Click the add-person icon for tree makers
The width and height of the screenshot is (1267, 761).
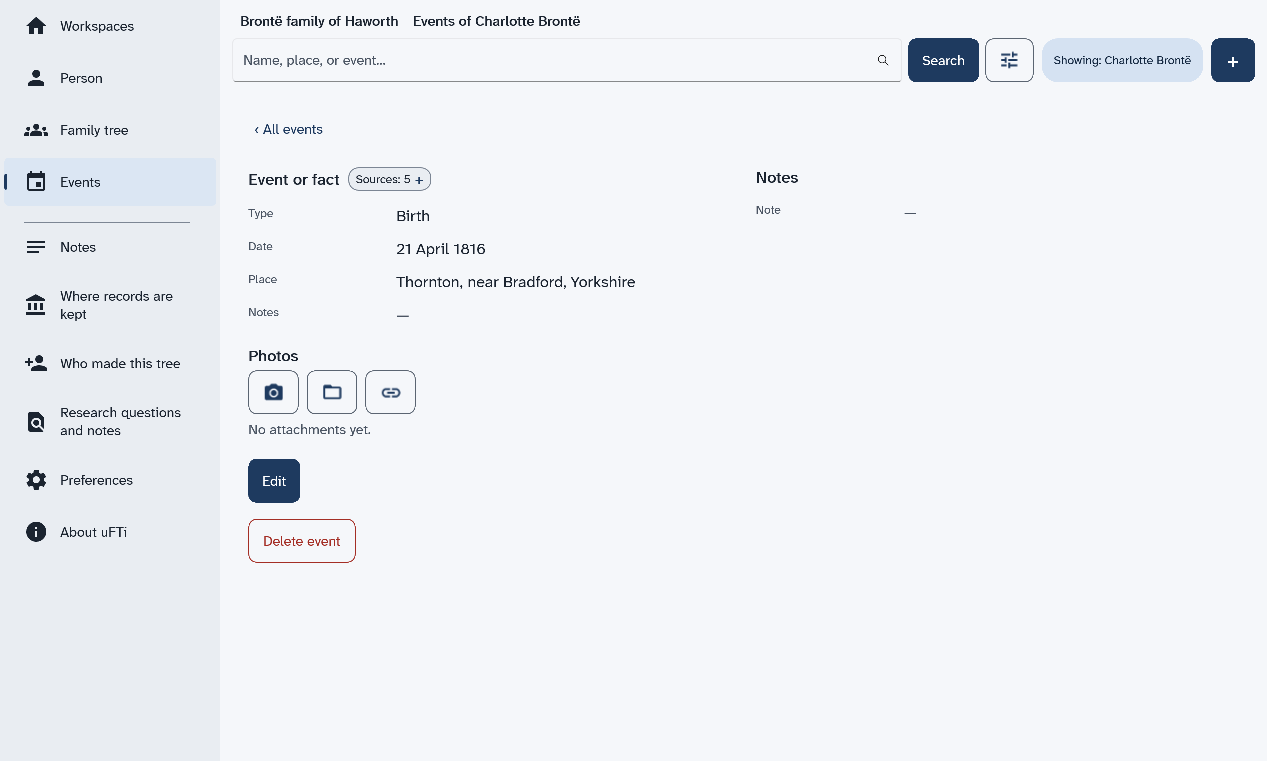(x=36, y=363)
